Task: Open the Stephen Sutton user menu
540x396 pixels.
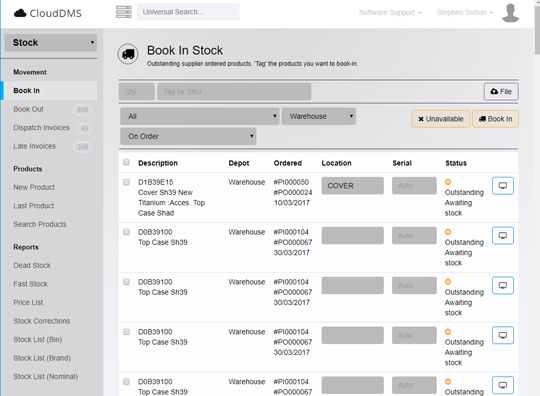Action: click(x=465, y=13)
